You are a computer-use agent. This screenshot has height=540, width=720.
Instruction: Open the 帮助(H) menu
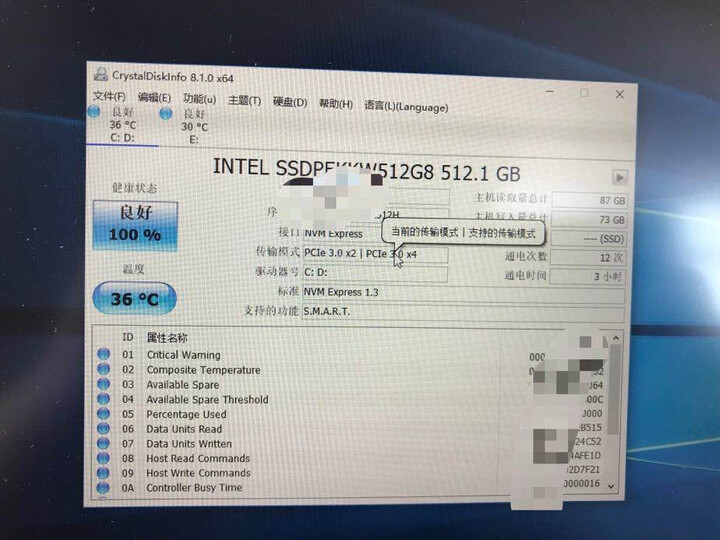pos(336,104)
